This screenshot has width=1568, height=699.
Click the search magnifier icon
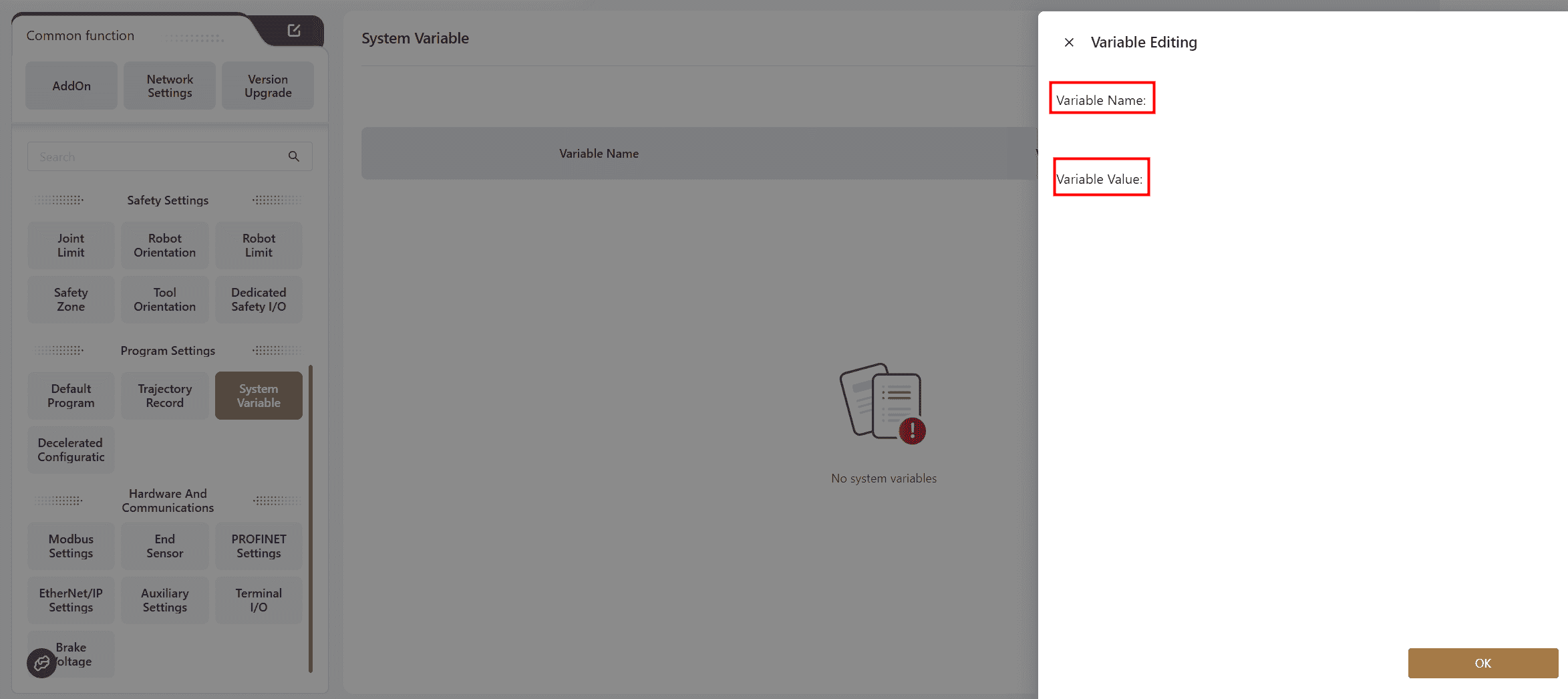click(293, 156)
